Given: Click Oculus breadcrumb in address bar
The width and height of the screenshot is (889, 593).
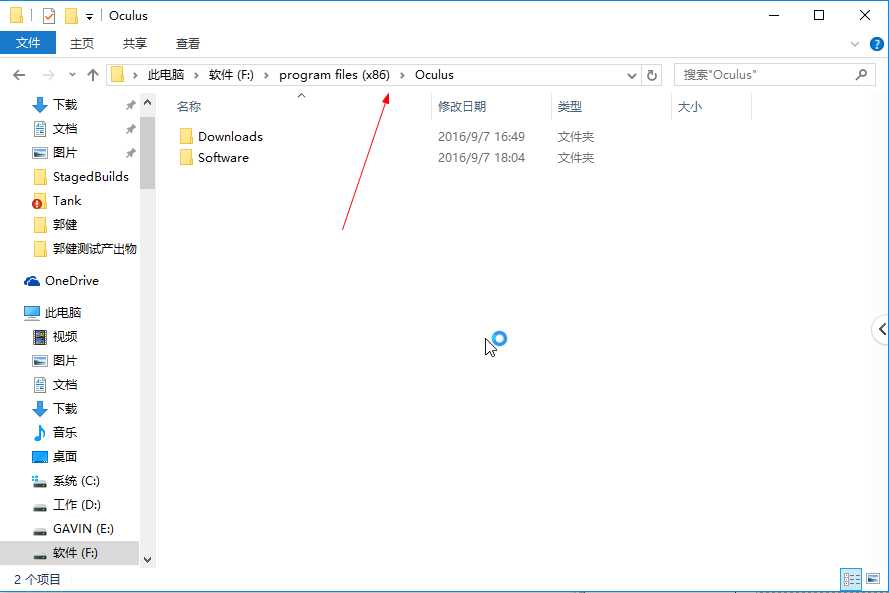Looking at the screenshot, I should (434, 75).
